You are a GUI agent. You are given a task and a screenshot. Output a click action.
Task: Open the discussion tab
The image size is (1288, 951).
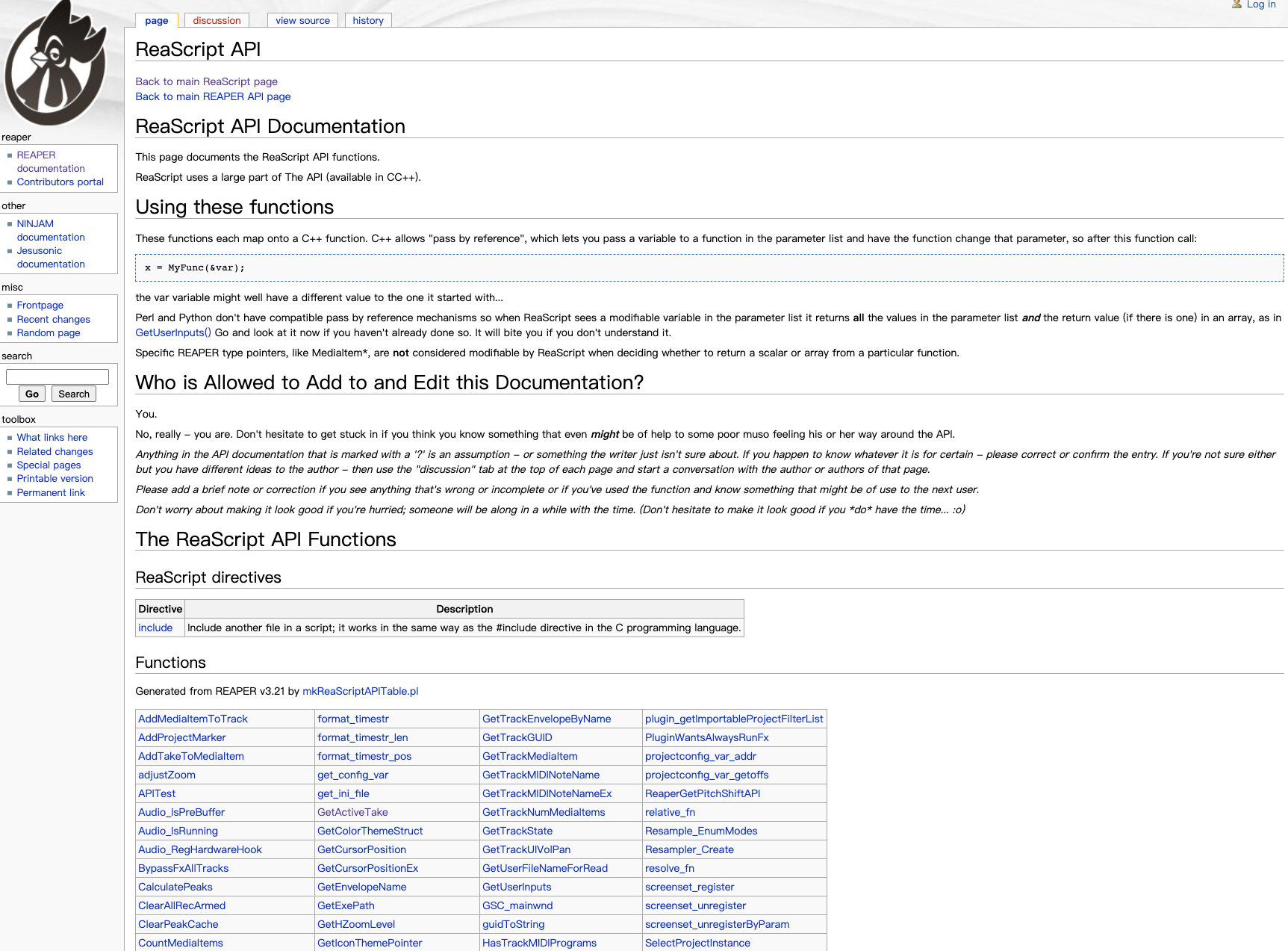tap(217, 21)
